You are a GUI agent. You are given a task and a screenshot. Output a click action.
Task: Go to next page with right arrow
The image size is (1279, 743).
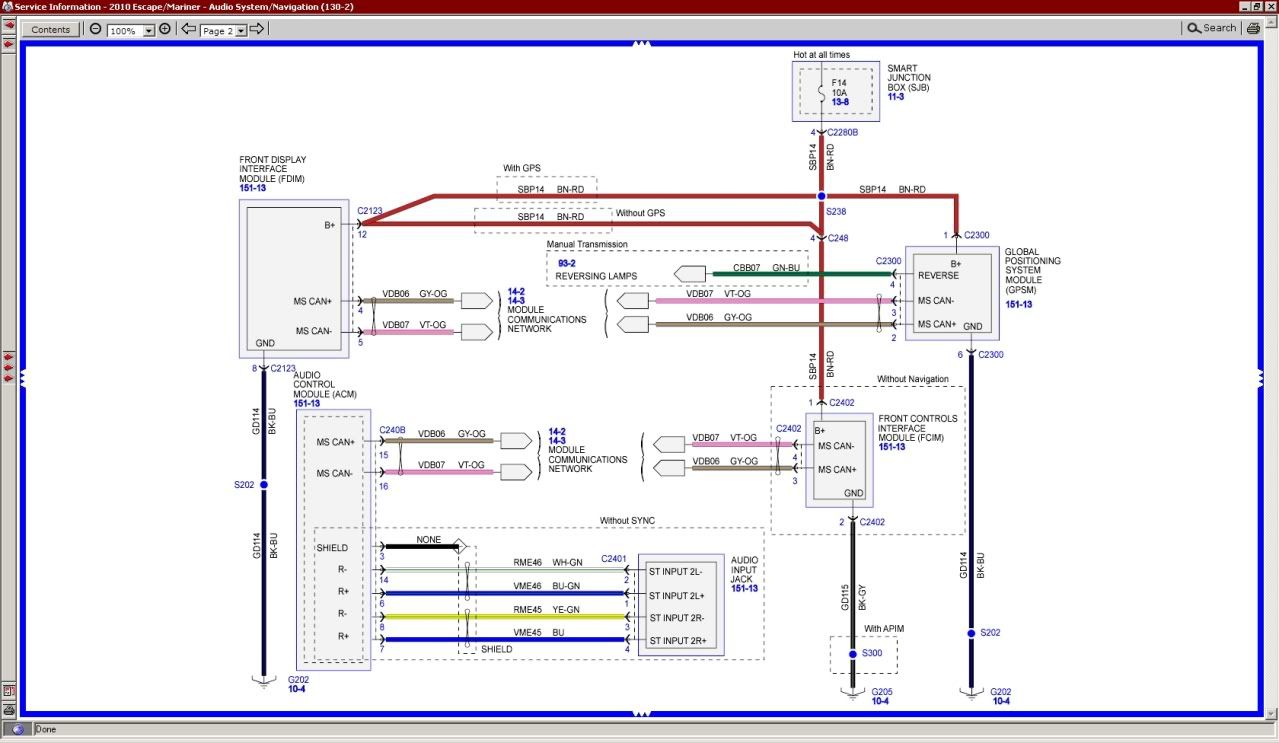click(x=257, y=29)
